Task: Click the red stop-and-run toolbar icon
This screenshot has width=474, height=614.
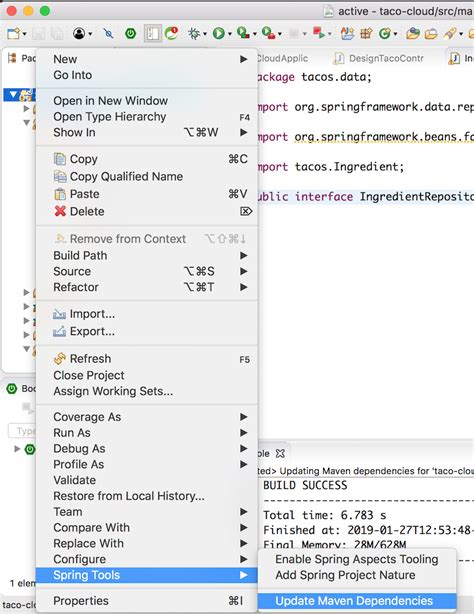Action: [x=319, y=33]
